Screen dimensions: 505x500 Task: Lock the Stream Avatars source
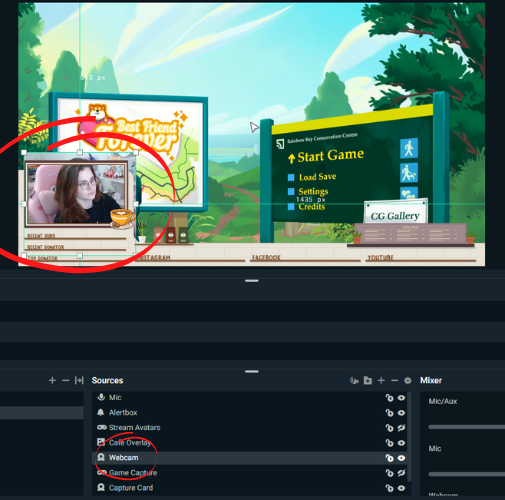389,428
